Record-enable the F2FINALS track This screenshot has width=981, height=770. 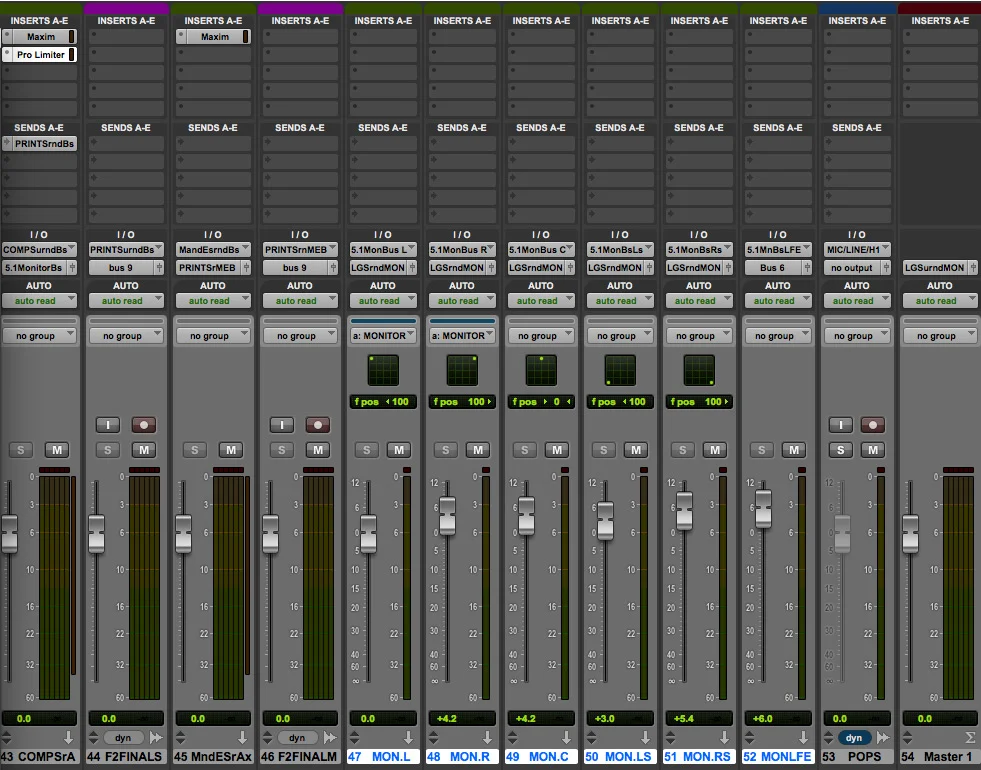[x=144, y=425]
